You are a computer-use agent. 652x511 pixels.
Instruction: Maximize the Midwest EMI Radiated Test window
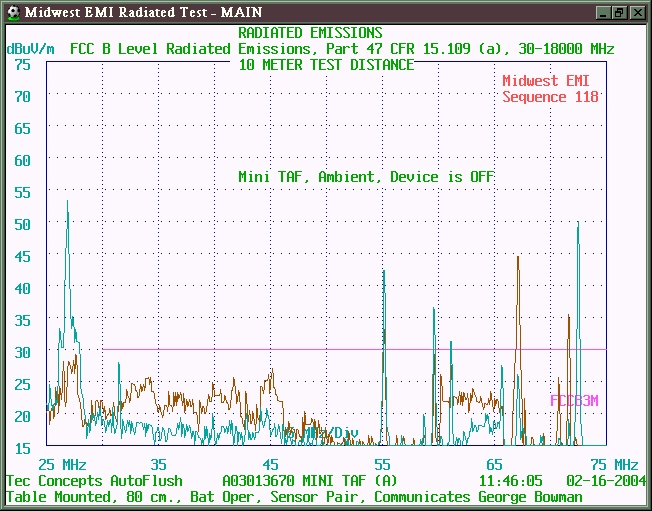pos(617,12)
